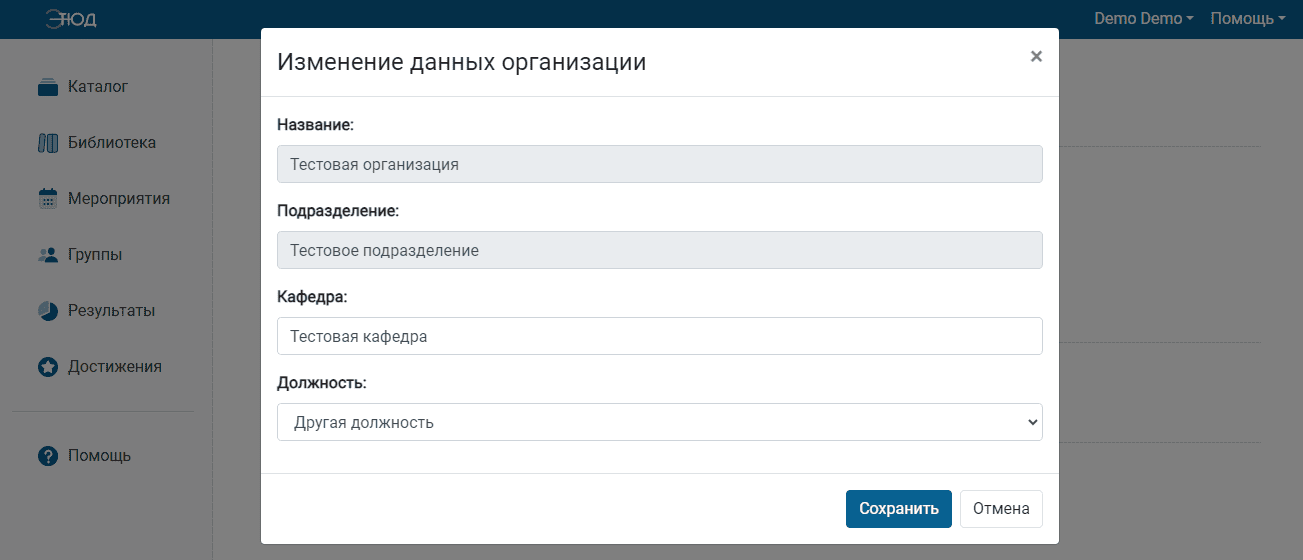Click the Группы people icon
This screenshot has height=560, width=1303.
click(x=48, y=255)
